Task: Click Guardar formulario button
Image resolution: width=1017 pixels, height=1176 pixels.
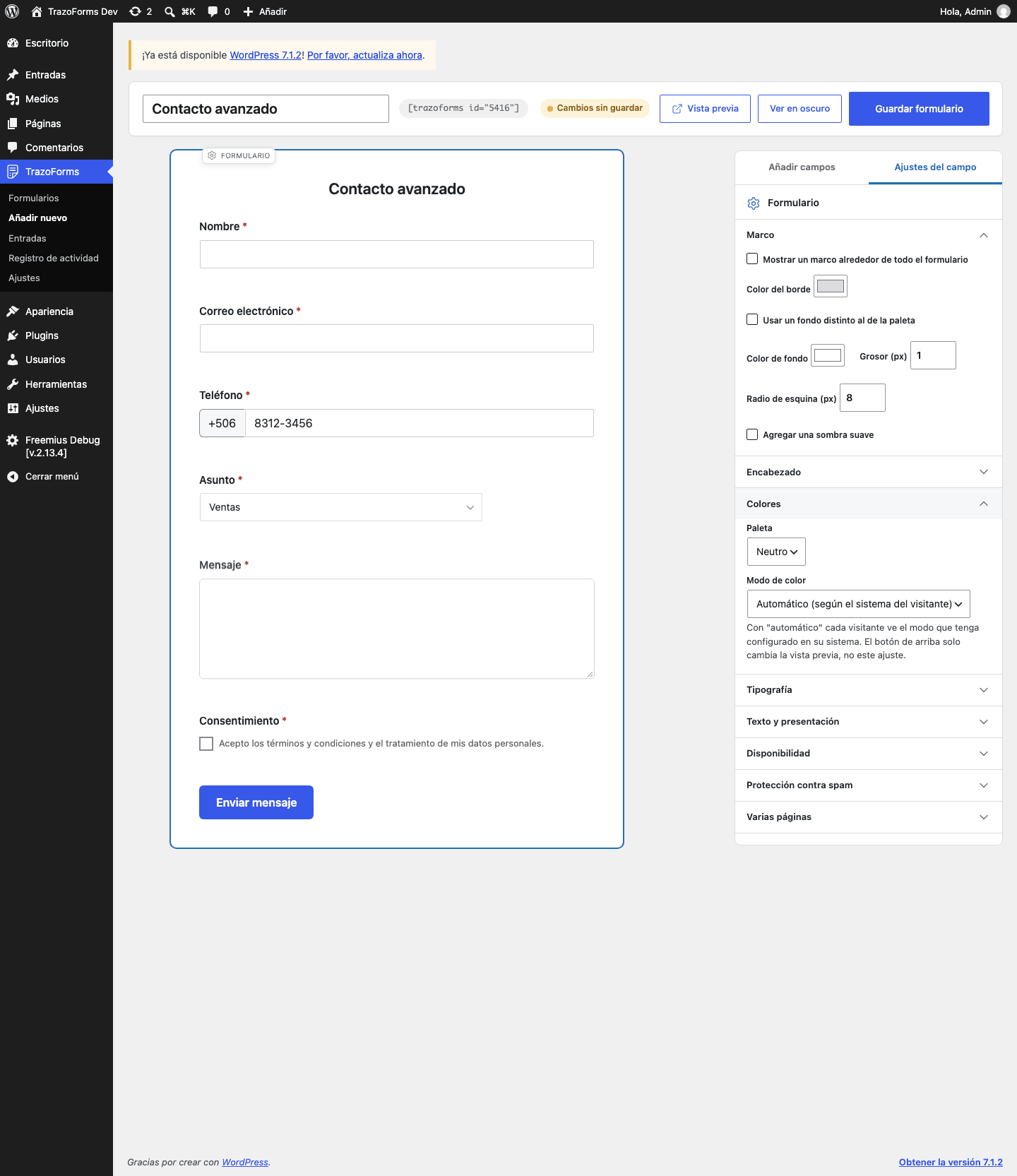Action: (919, 109)
